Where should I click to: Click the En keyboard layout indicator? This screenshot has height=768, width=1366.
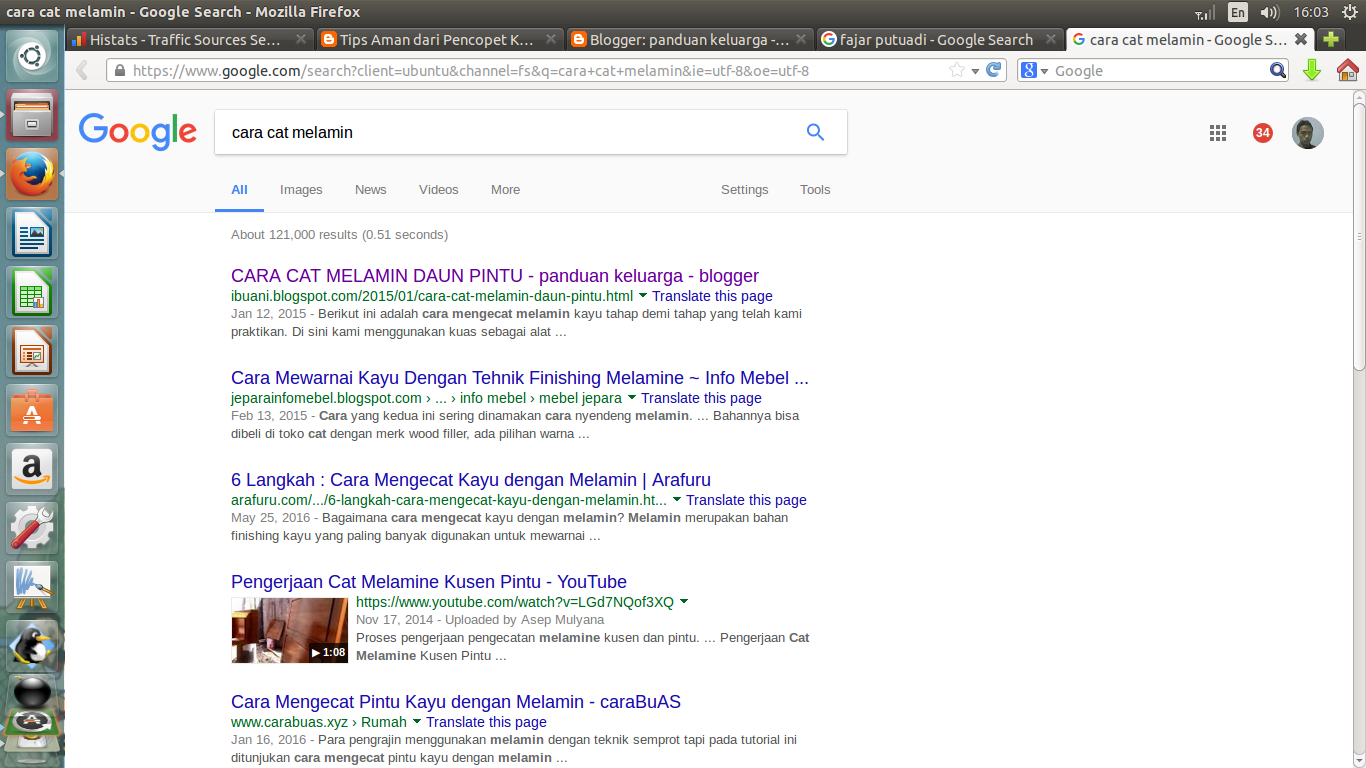pyautogui.click(x=1238, y=12)
